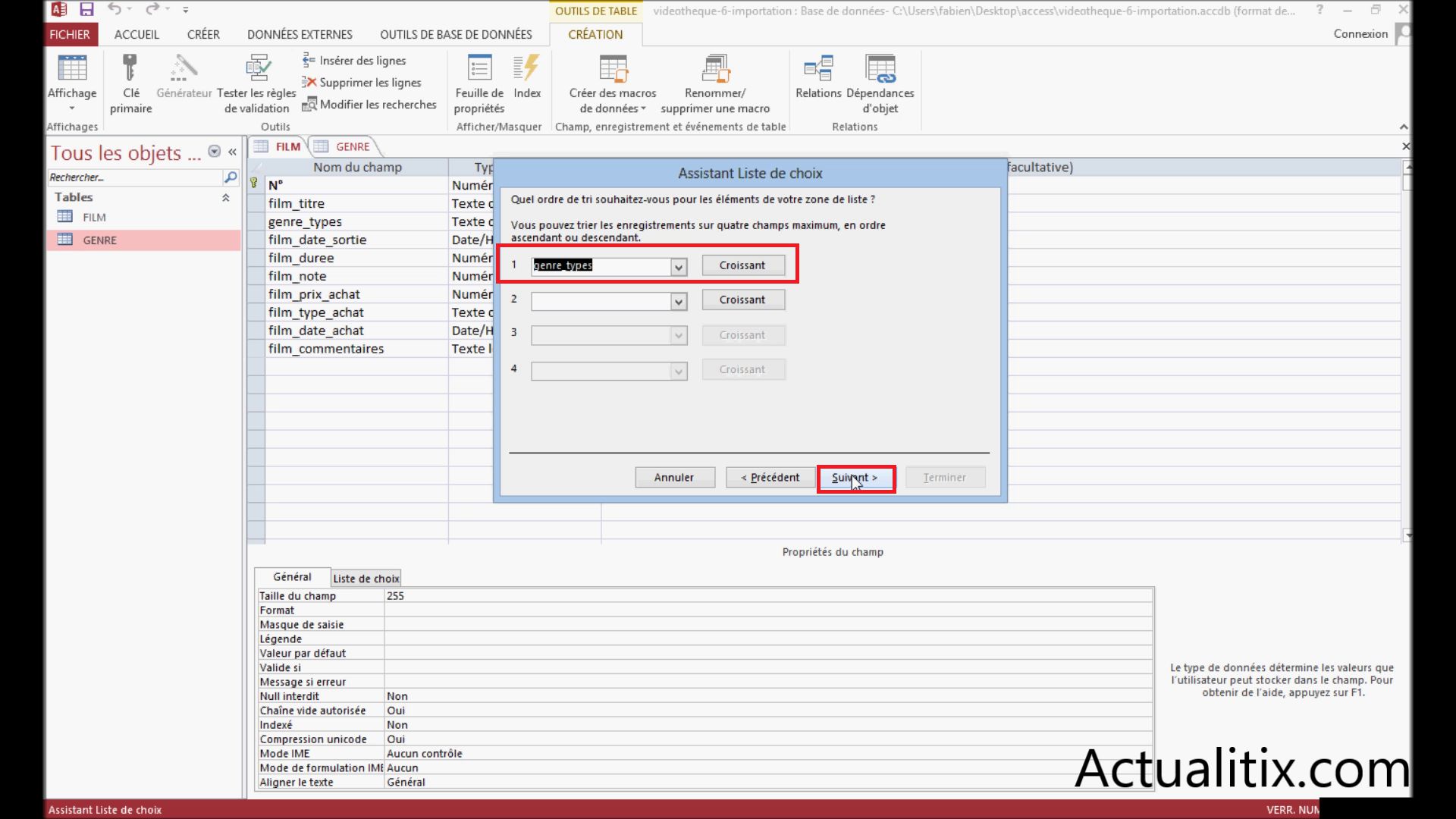Collapse the Tables group
1456x819 pixels.
tap(225, 198)
